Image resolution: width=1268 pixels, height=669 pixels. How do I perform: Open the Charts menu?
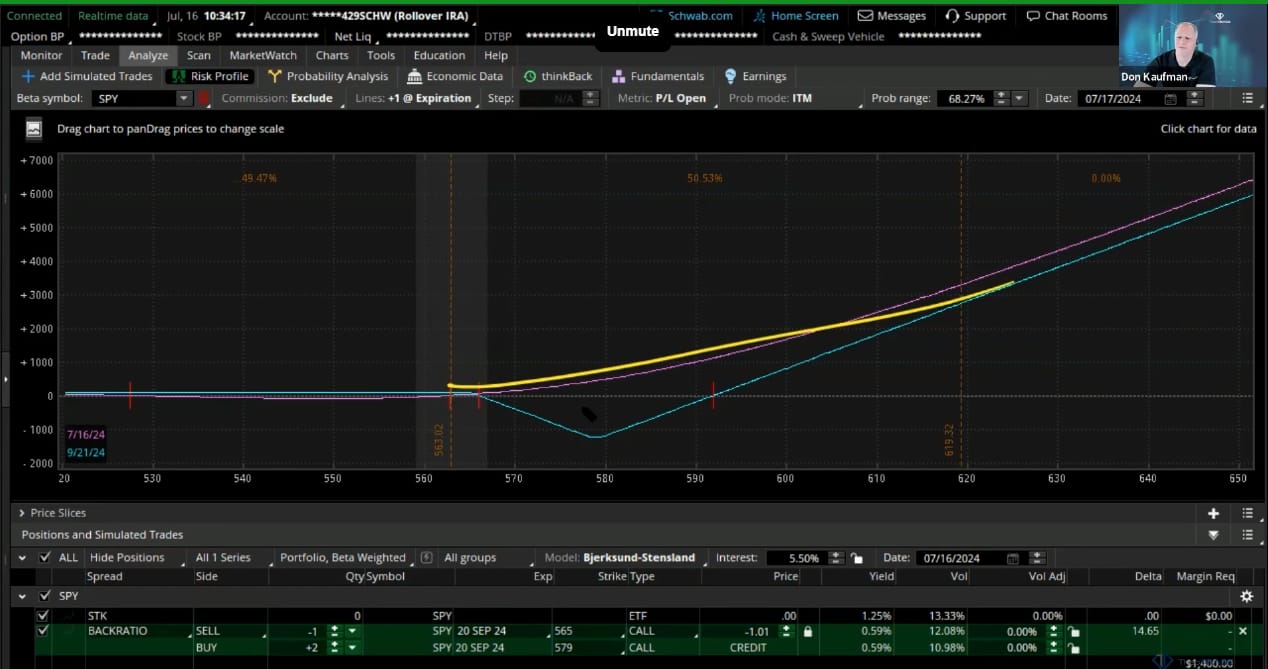pos(332,55)
